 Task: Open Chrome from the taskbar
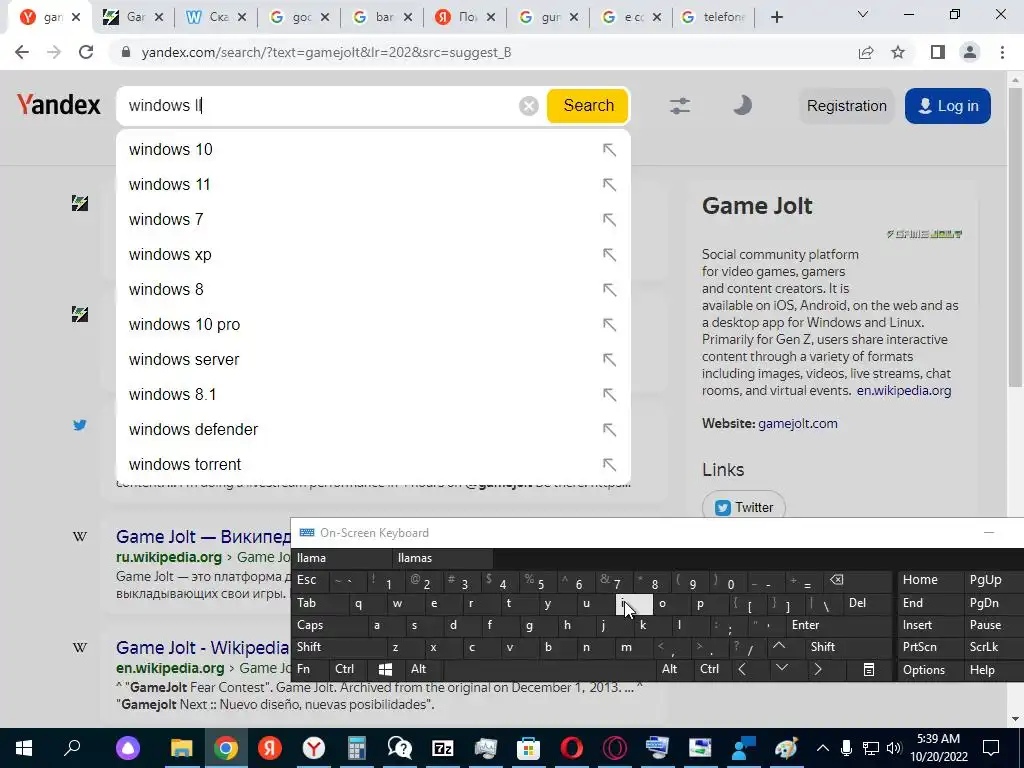(225, 748)
